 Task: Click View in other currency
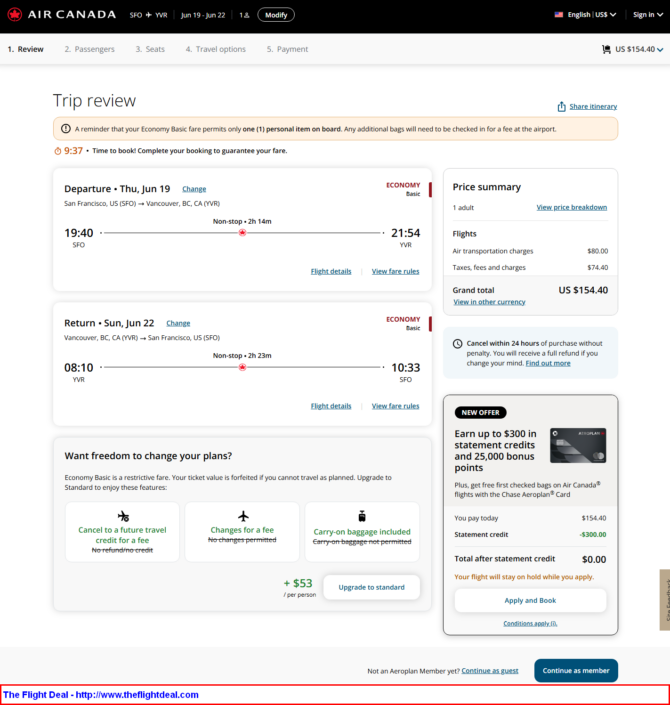click(x=489, y=302)
